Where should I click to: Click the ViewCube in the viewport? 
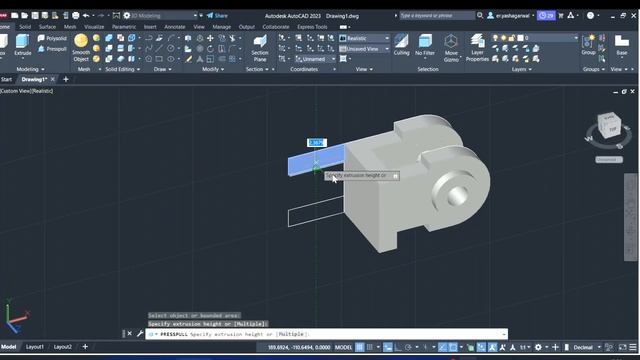click(x=609, y=125)
